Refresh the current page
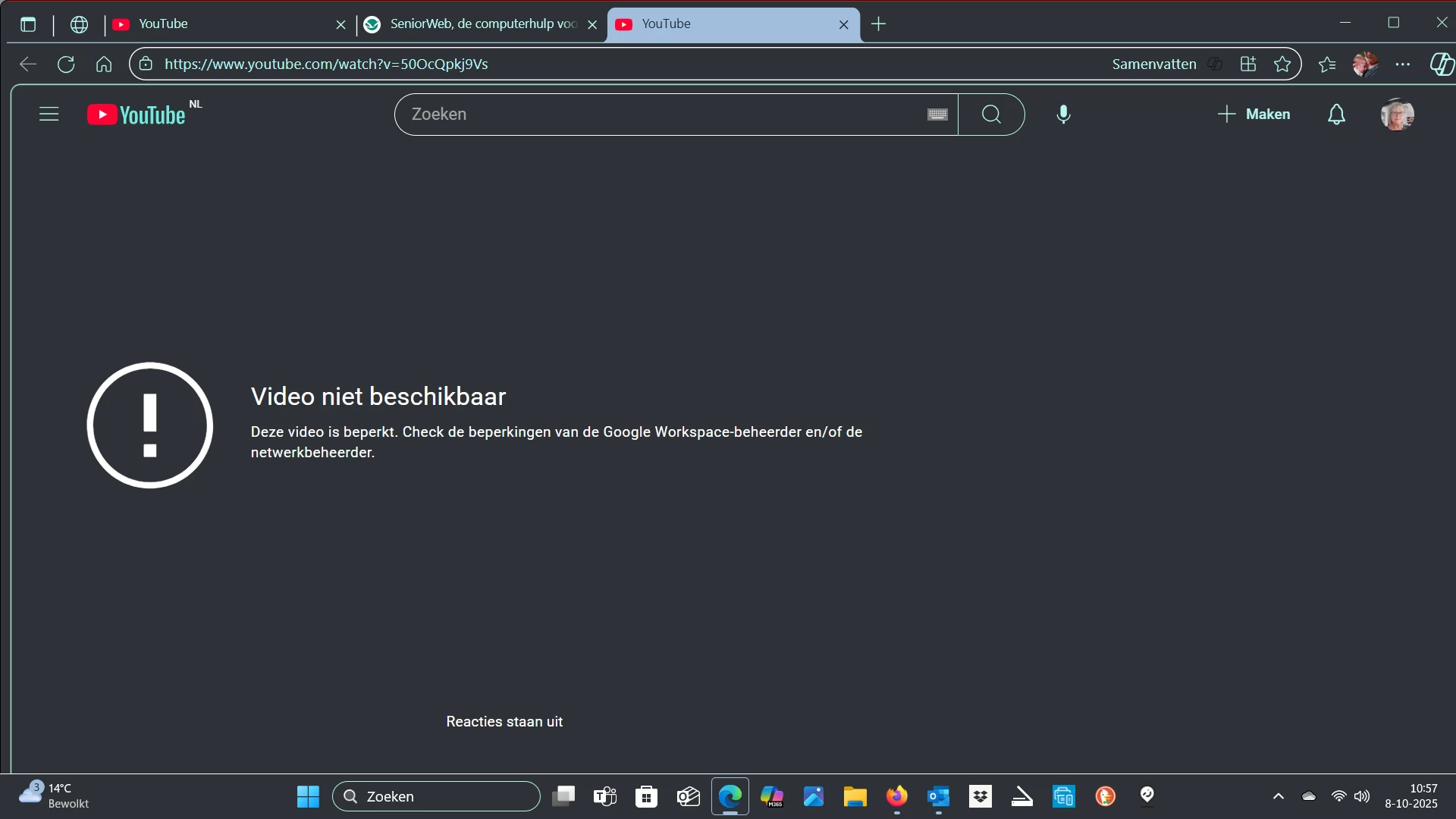Screen dimensions: 1456x819 click(x=66, y=64)
